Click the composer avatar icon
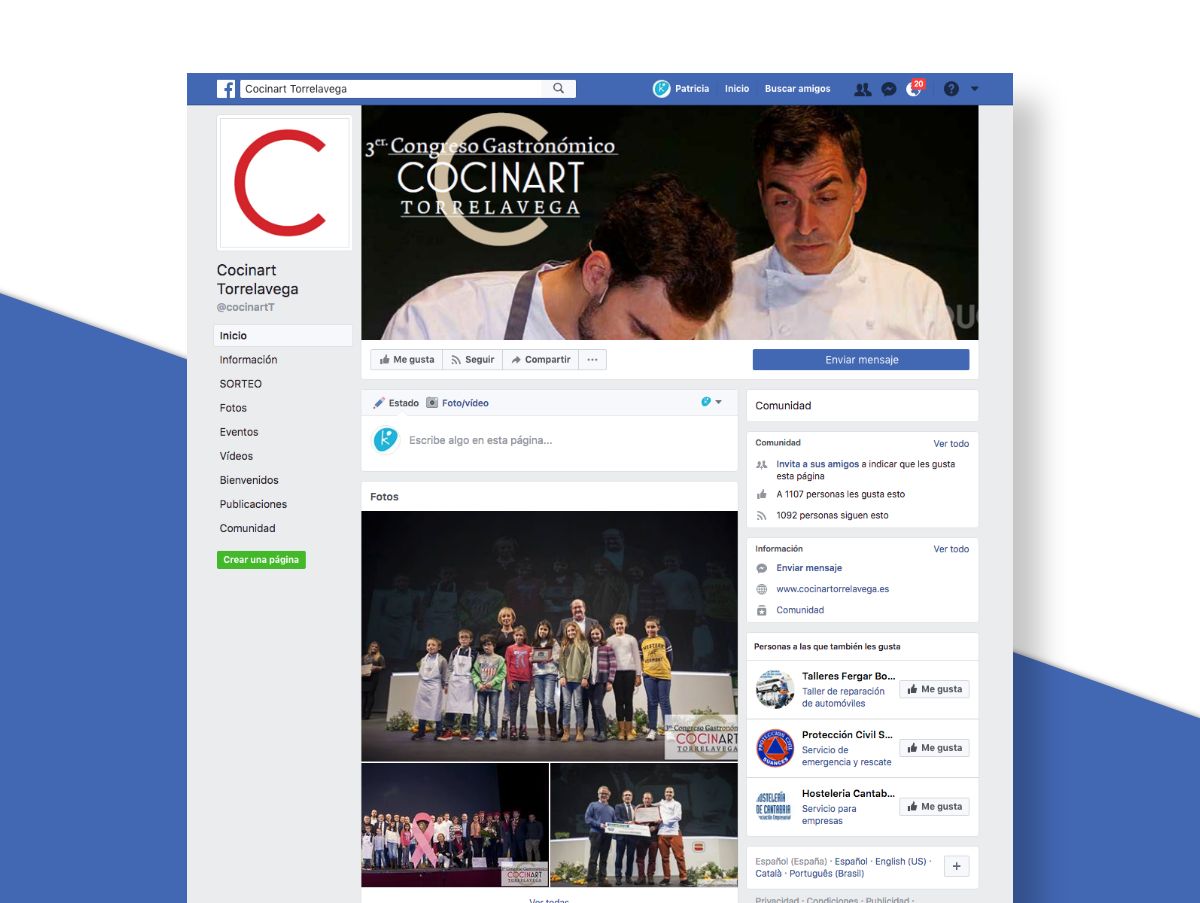This screenshot has width=1200, height=903. click(385, 440)
